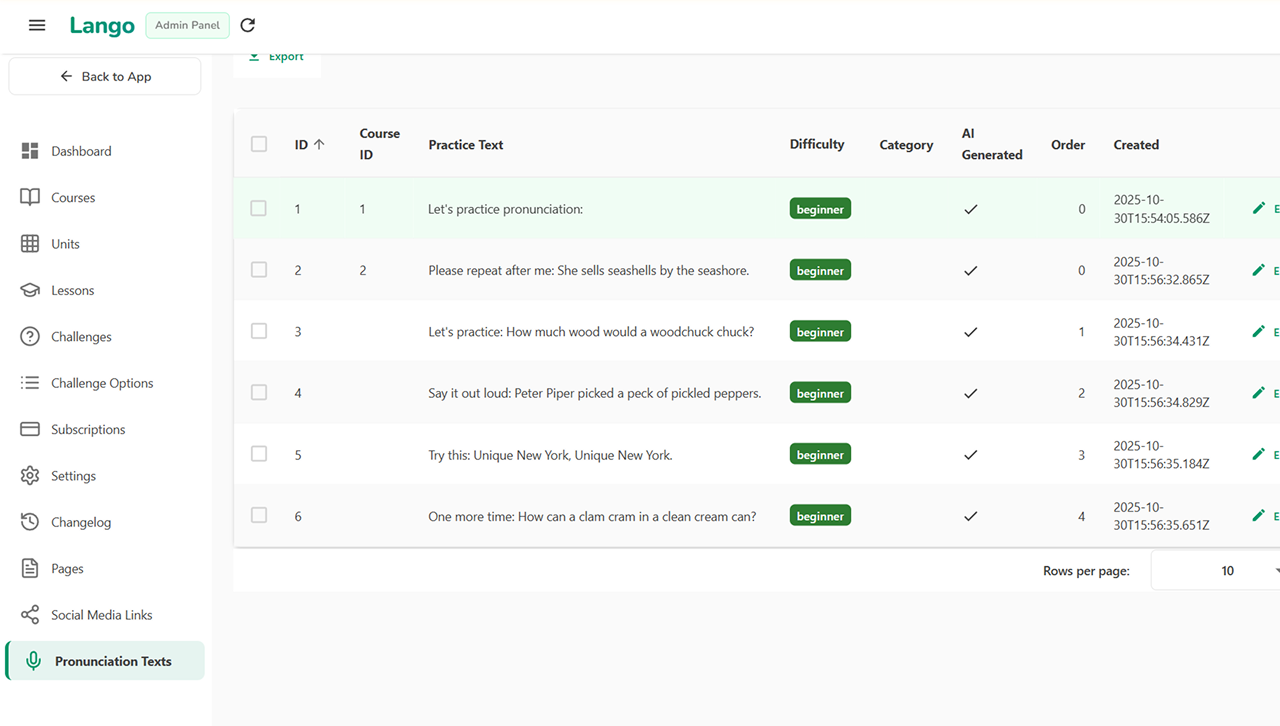The image size is (1280, 726).
Task: Click the Lango logo
Action: click(x=102, y=26)
